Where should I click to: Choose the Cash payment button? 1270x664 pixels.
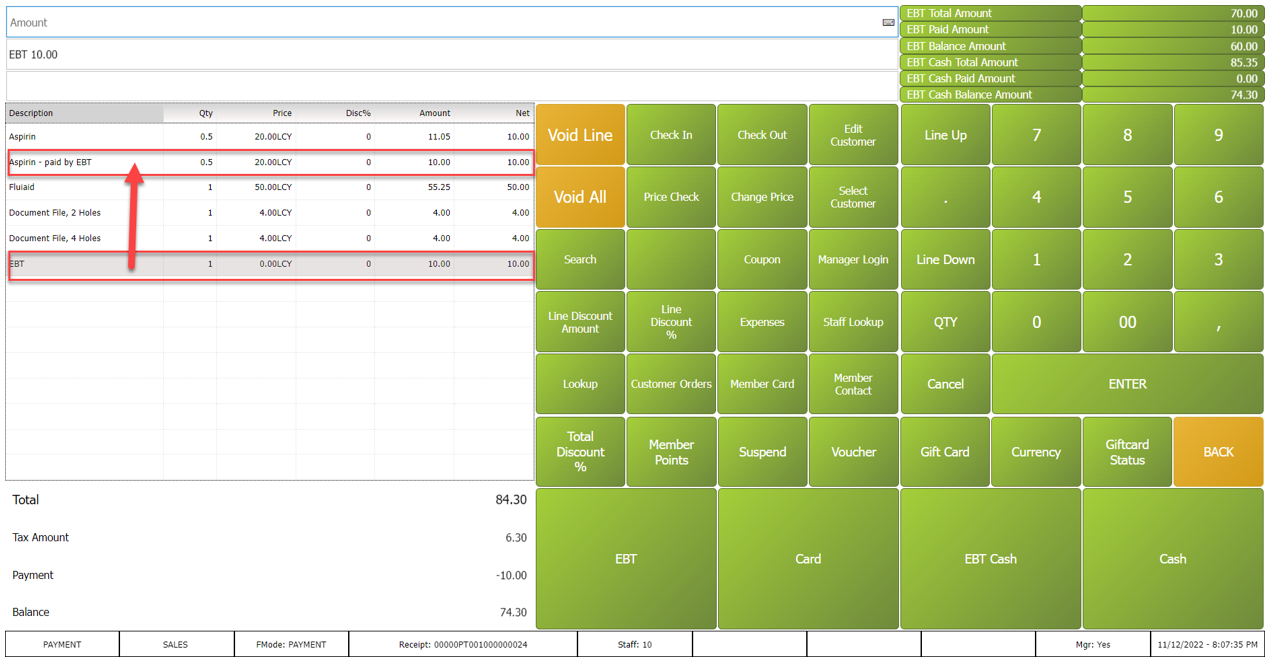click(x=1172, y=559)
